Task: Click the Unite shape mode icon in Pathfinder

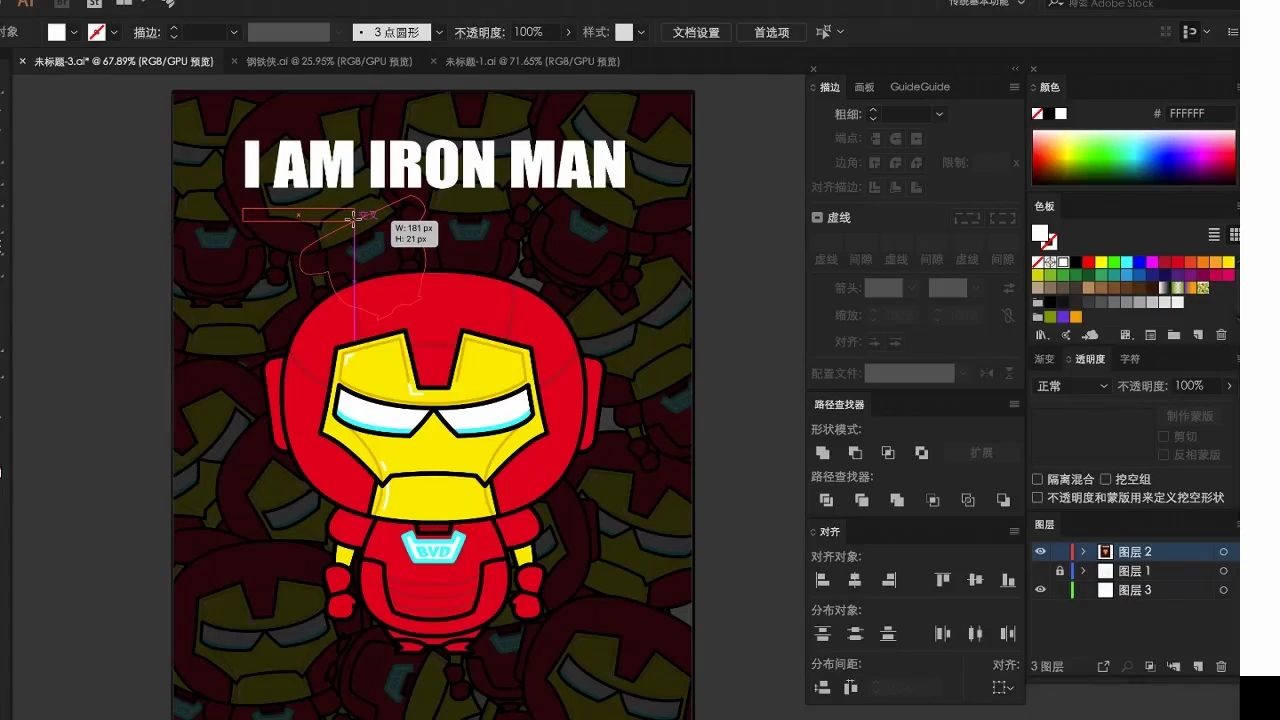Action: click(822, 453)
